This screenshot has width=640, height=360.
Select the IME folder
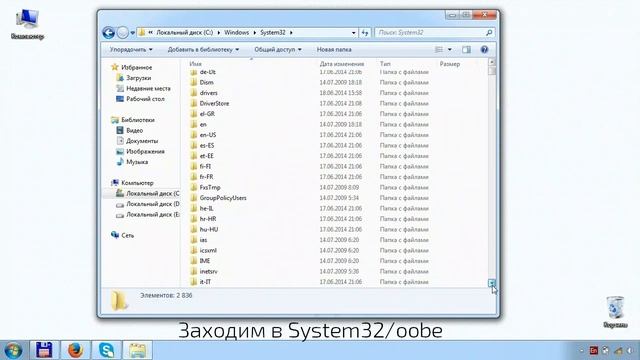coord(204,261)
